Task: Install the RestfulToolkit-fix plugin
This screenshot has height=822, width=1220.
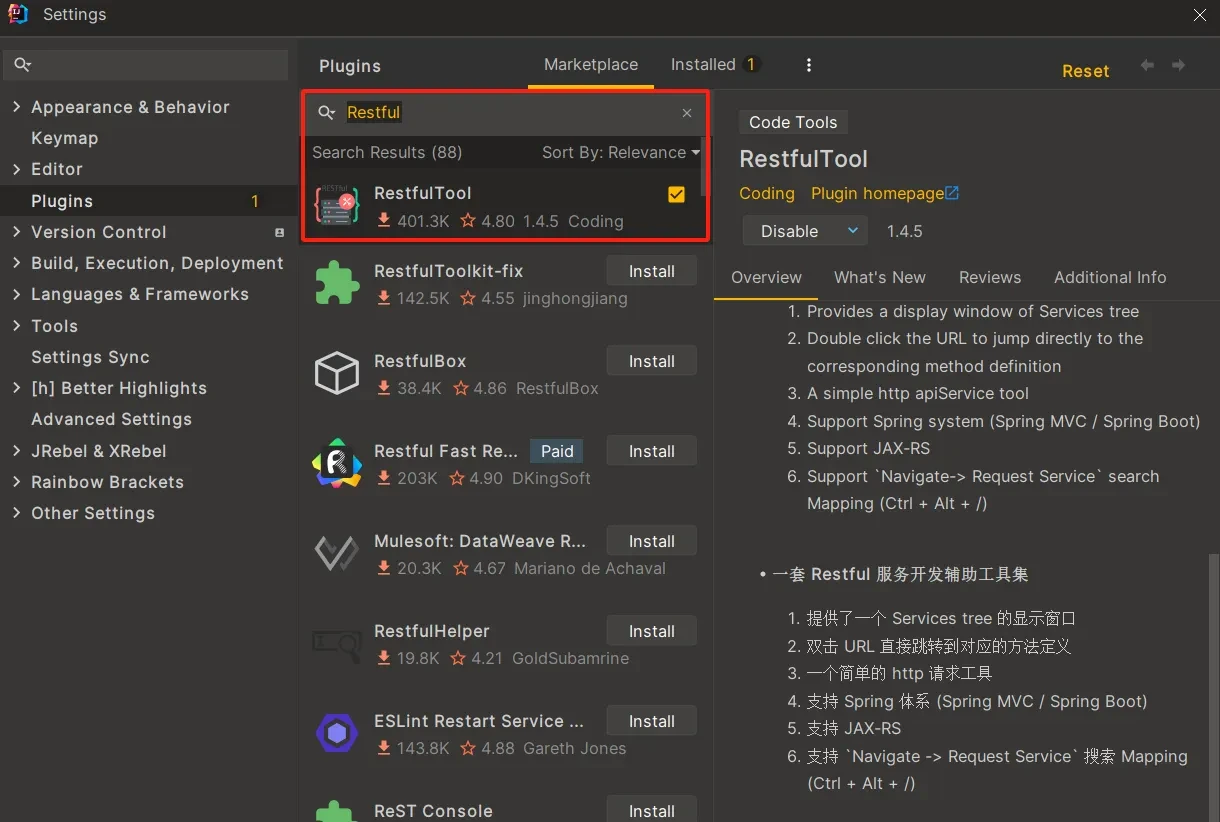Action: coord(652,271)
